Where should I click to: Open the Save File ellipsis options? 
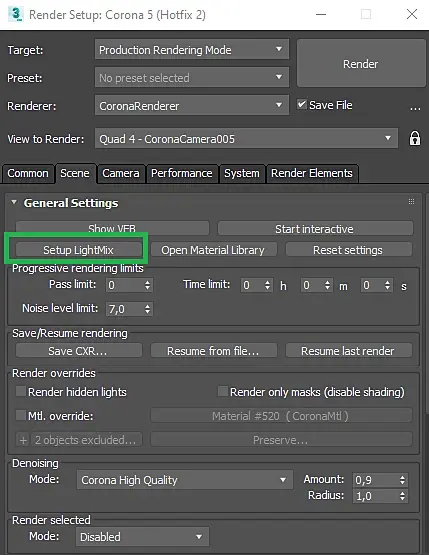click(x=415, y=109)
